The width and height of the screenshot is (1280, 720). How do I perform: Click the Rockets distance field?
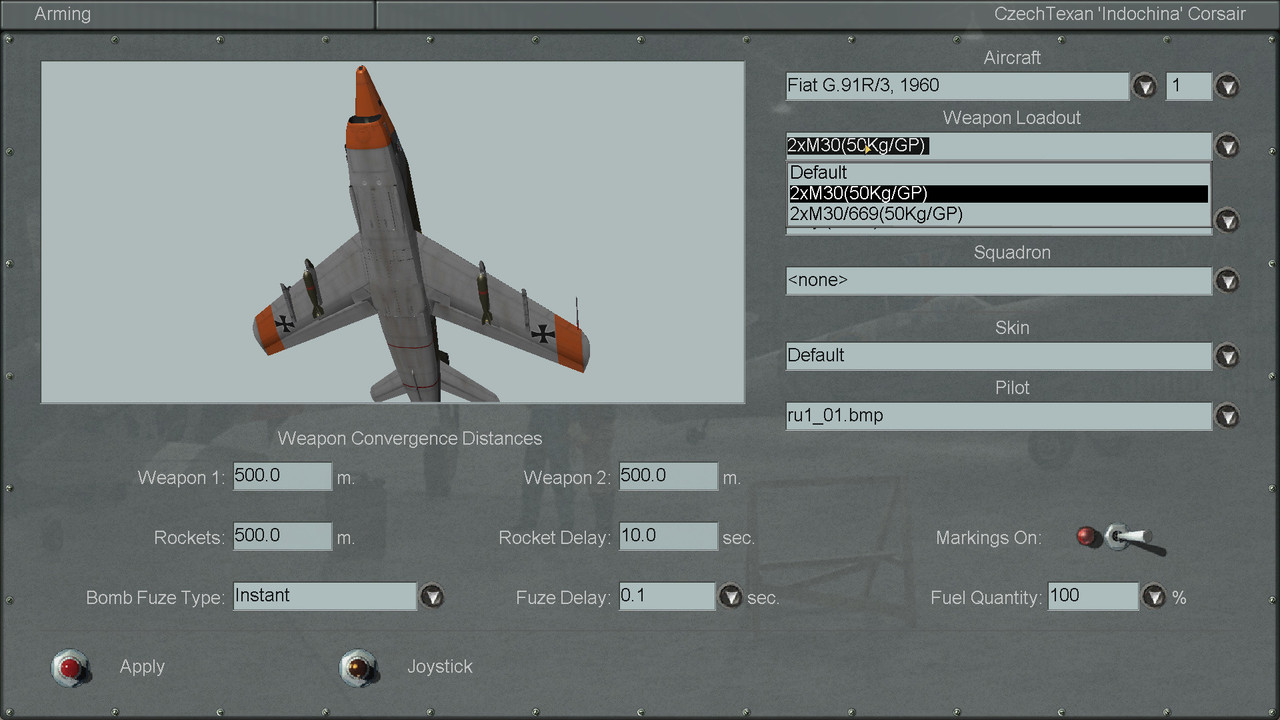tap(282, 536)
